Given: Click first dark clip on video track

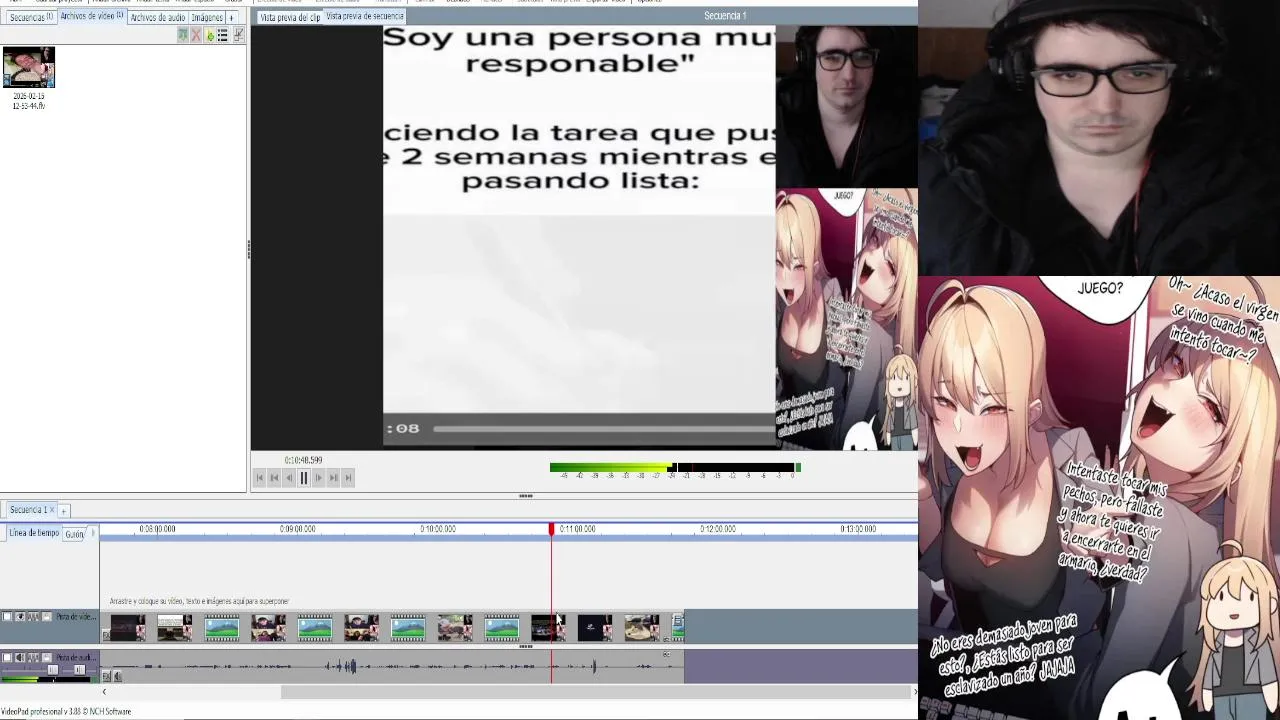Looking at the screenshot, I should click(x=128, y=627).
